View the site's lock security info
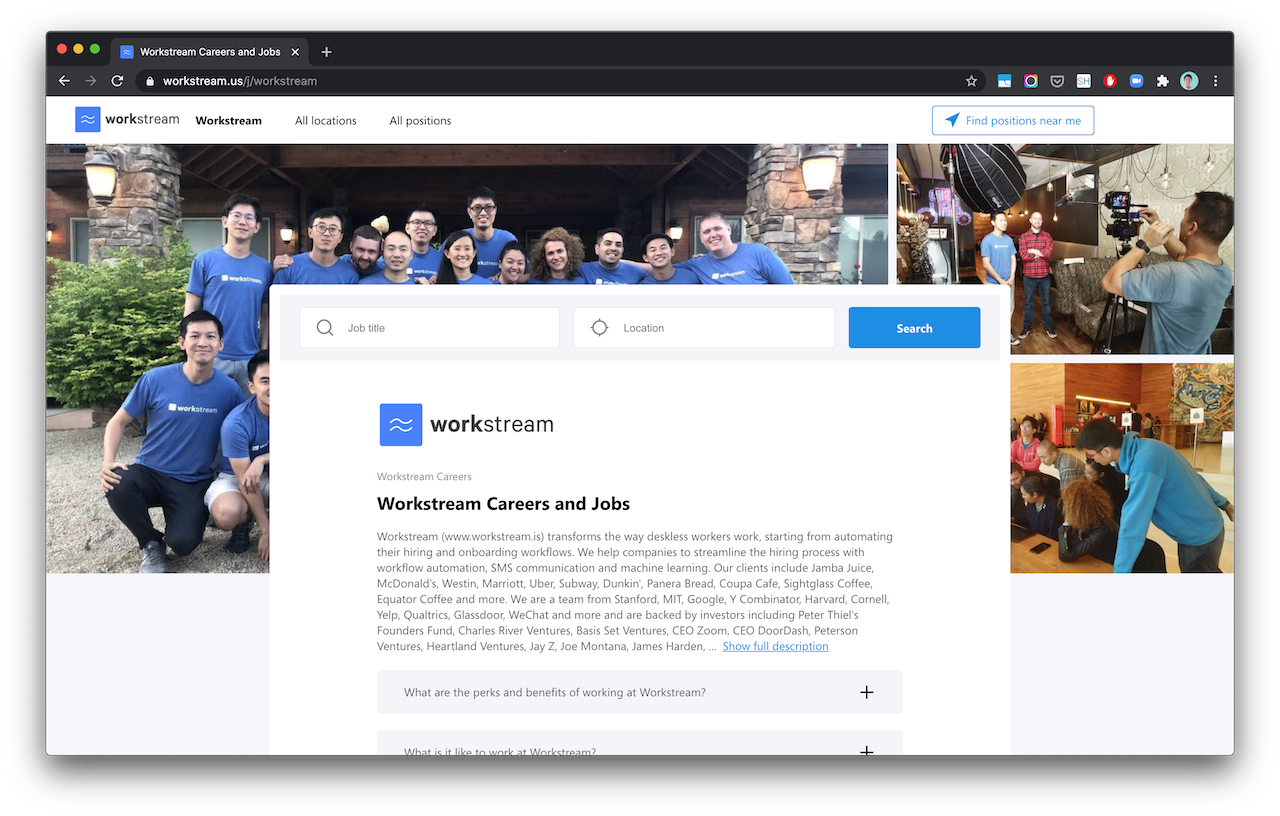This screenshot has height=816, width=1280. pyautogui.click(x=150, y=81)
